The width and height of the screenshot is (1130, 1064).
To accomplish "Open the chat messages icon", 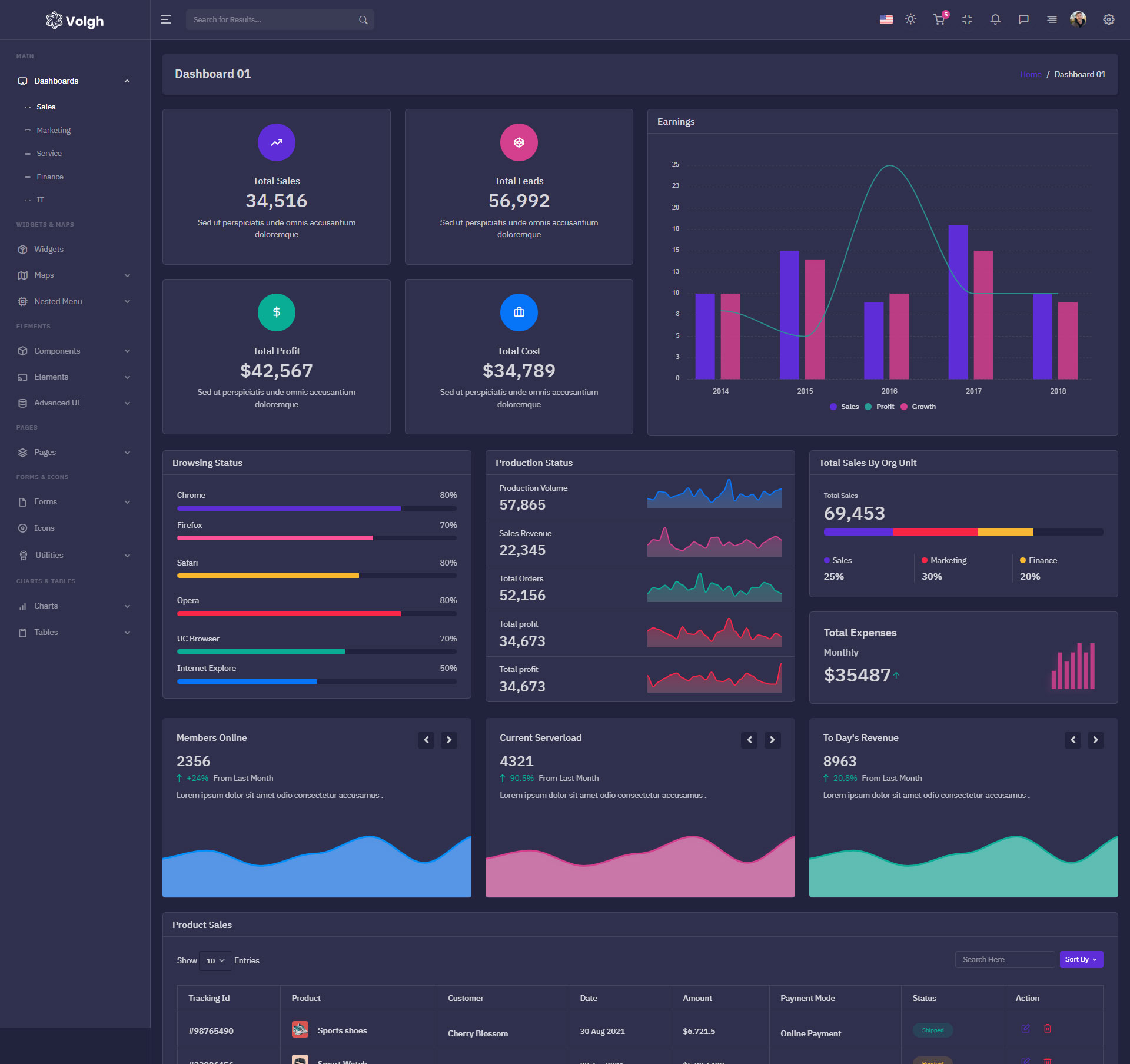I will tap(1023, 19).
